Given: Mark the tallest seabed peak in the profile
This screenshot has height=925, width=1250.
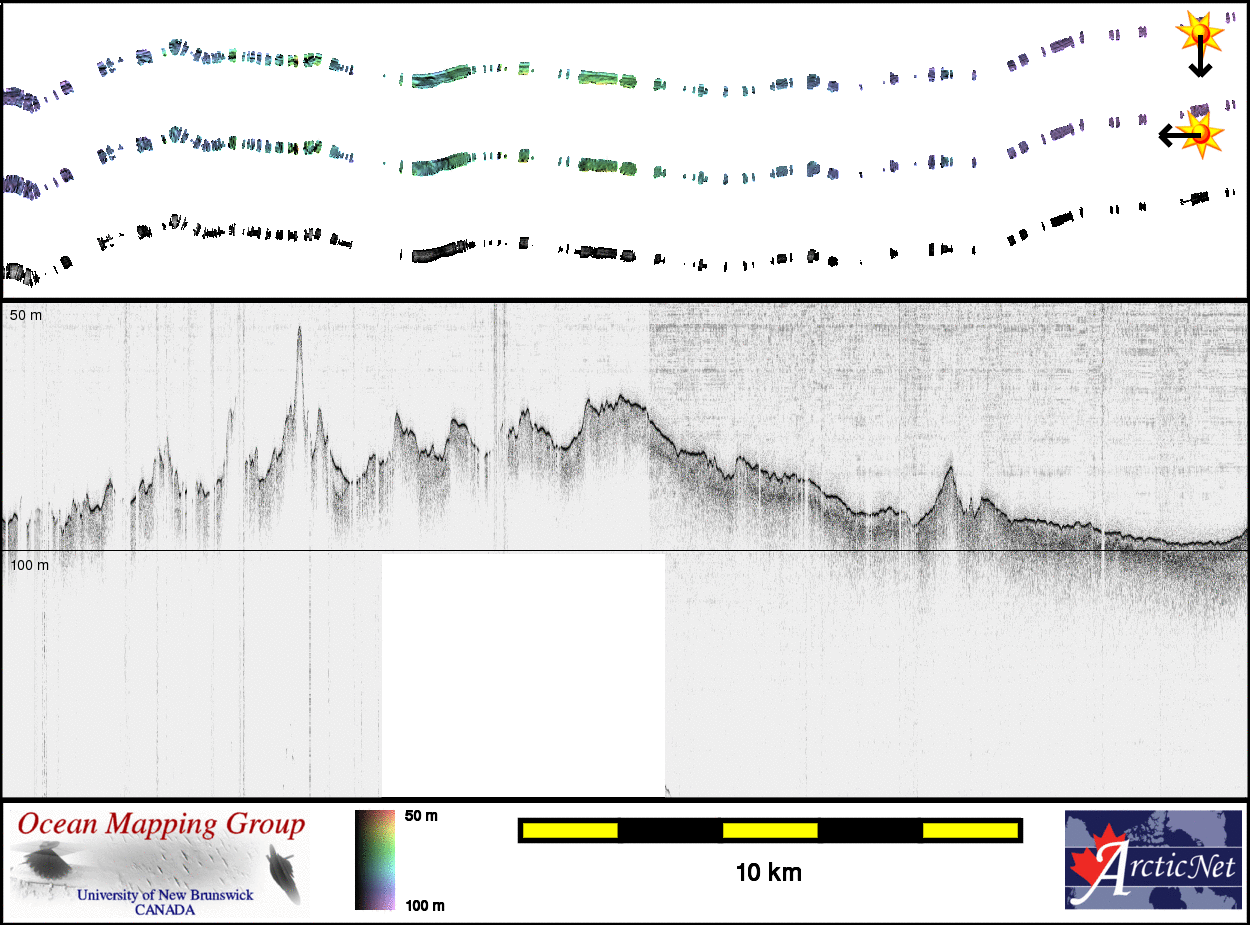Looking at the screenshot, I should [299, 335].
